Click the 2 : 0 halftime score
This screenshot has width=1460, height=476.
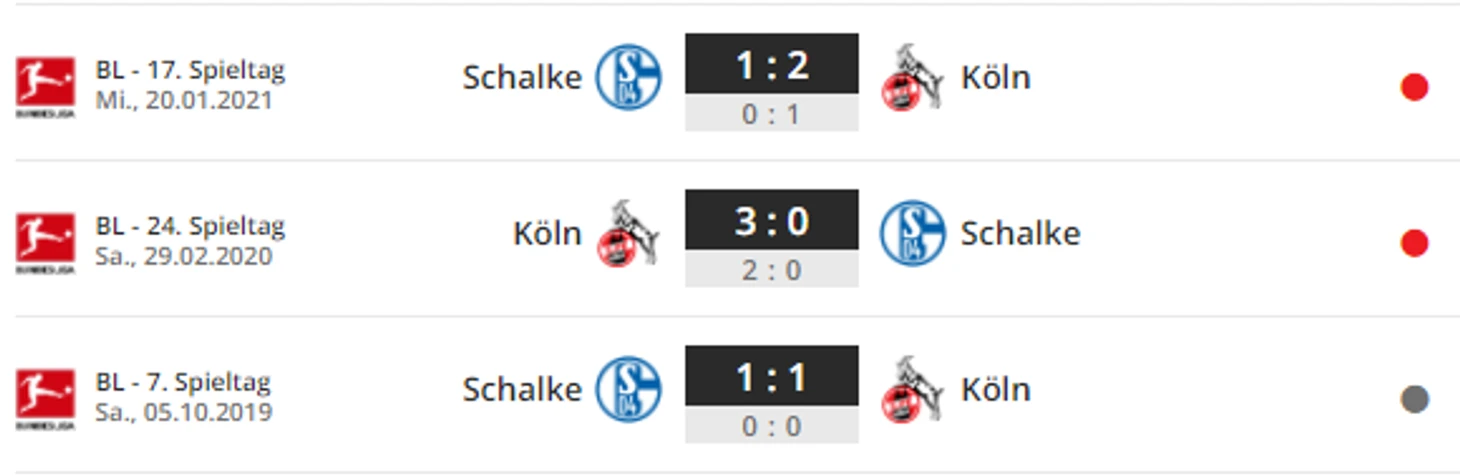(772, 270)
